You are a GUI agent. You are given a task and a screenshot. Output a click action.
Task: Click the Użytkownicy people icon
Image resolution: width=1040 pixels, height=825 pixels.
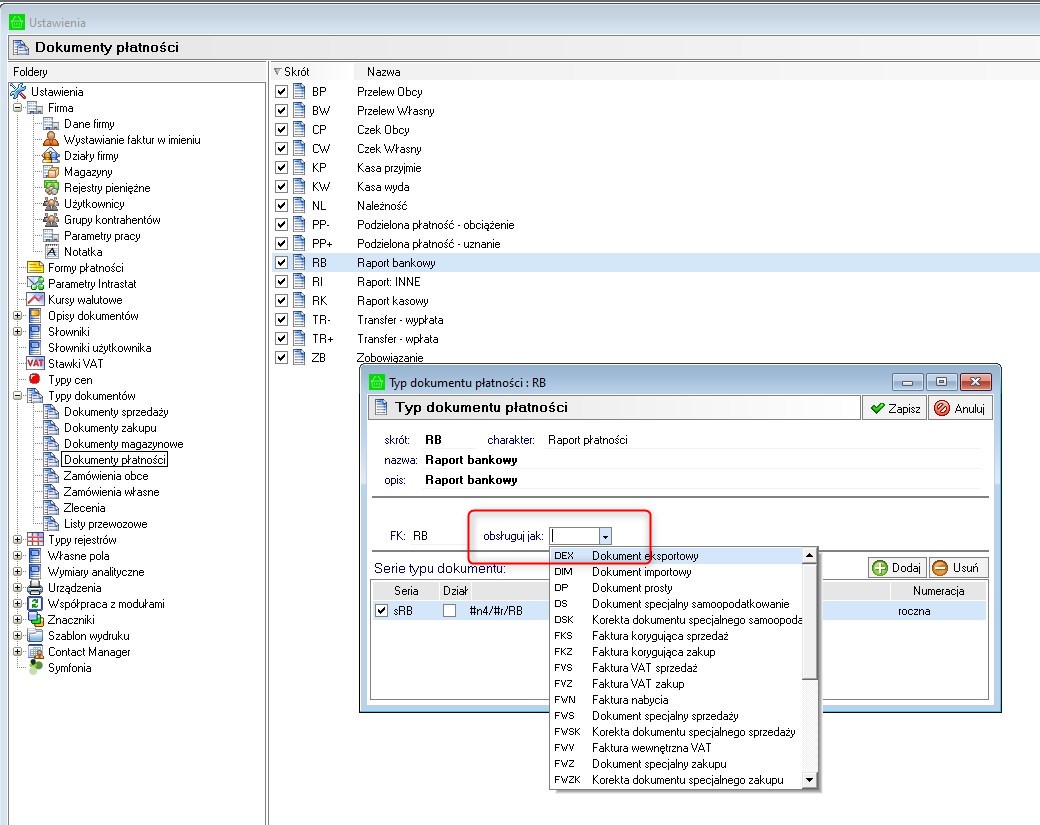click(51, 204)
